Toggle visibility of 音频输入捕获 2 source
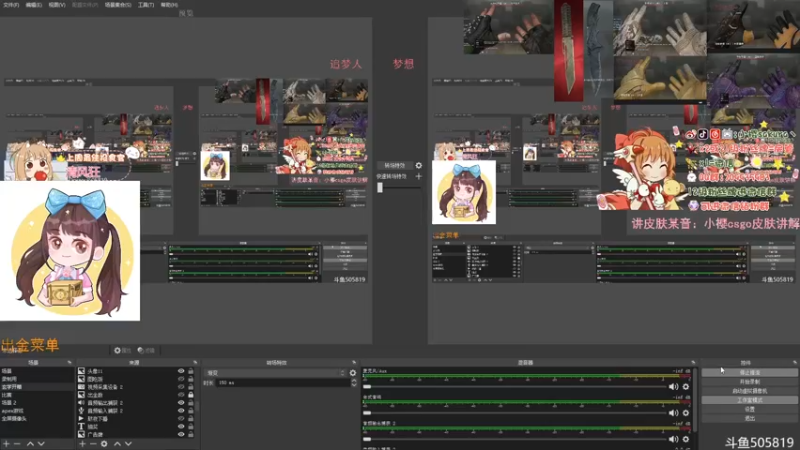The width and height of the screenshot is (800, 450). point(181,410)
